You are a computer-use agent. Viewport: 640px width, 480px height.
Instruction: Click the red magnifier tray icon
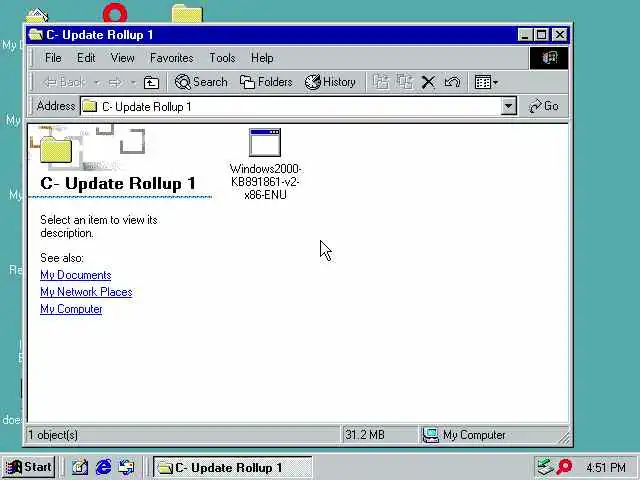[x=564, y=467]
